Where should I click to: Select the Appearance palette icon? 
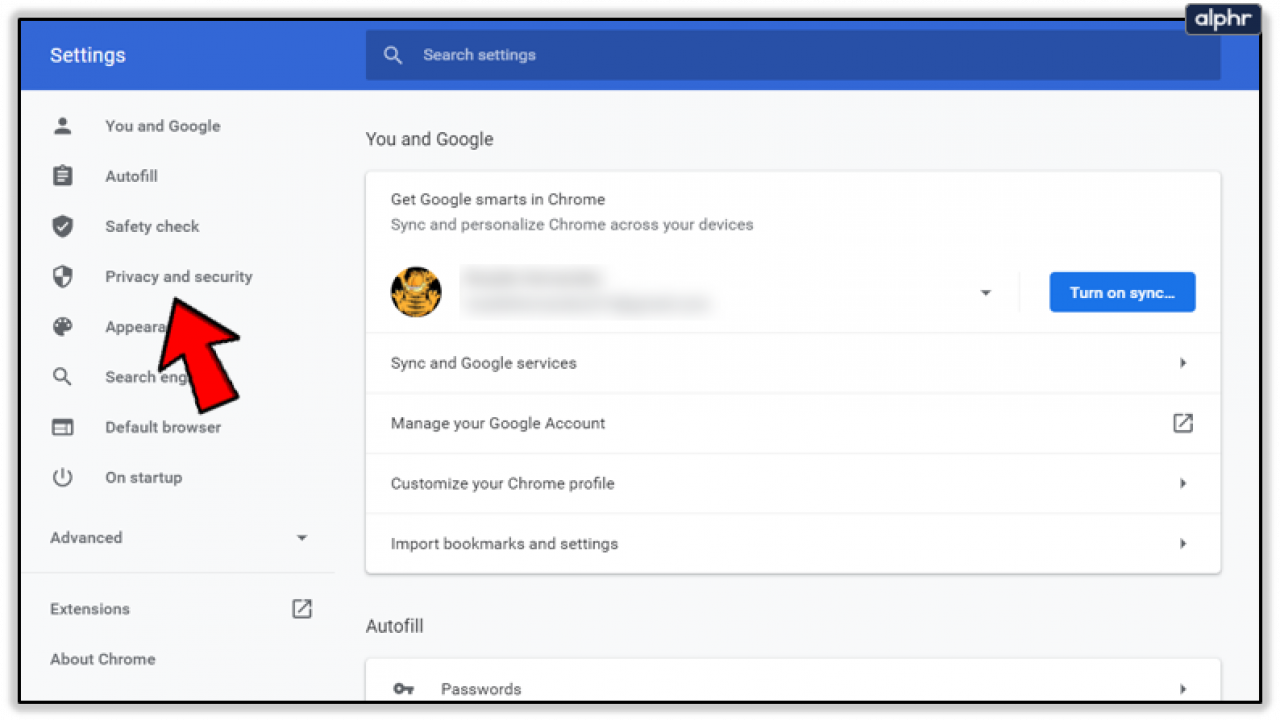point(62,326)
